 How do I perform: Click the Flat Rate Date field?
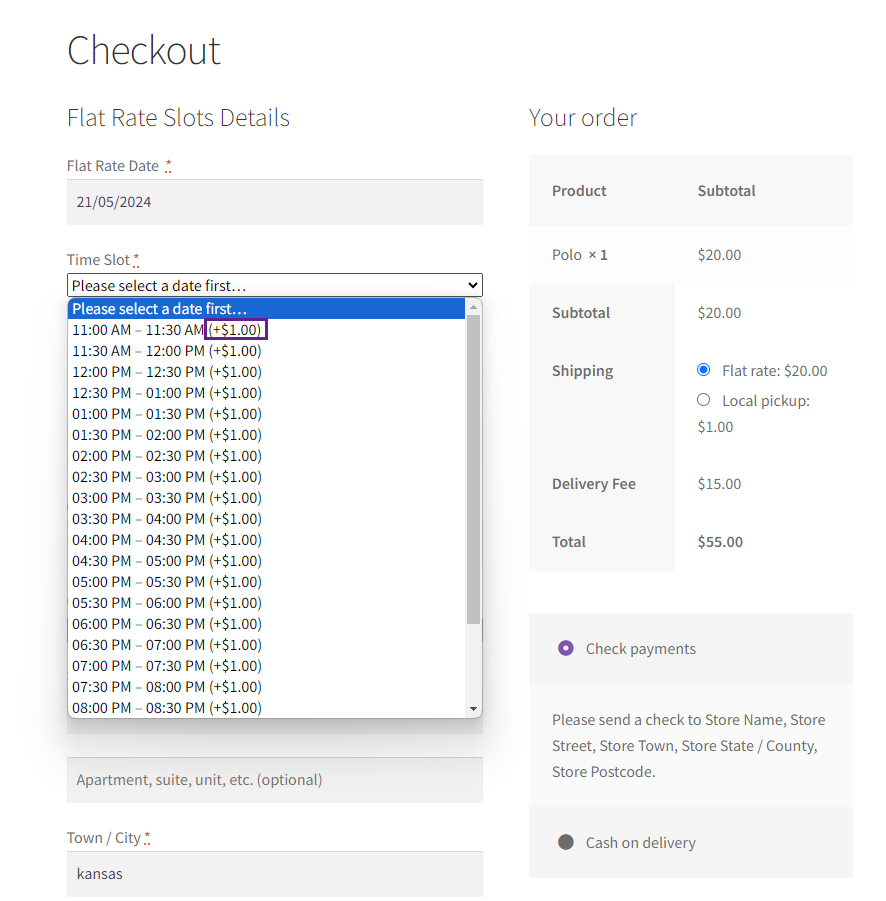[x=275, y=202]
